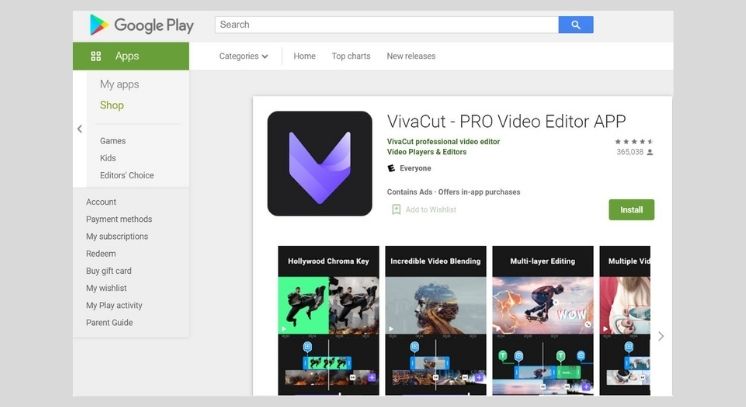The width and height of the screenshot is (746, 407).
Task: Click the Redeem link
Action: (101, 254)
